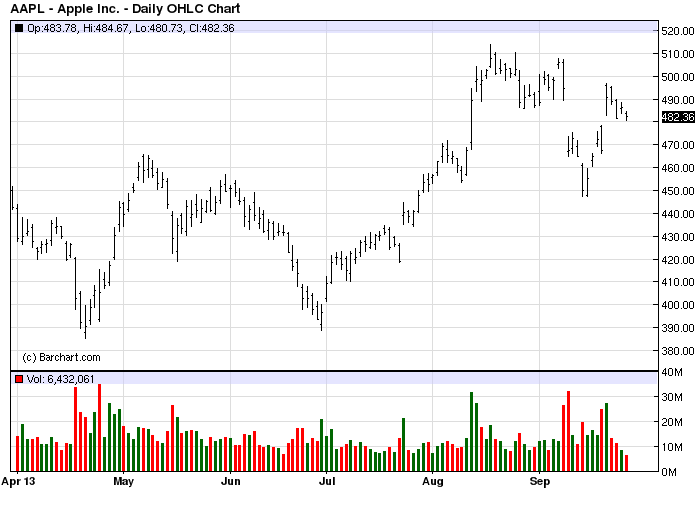Click the 470.00 price axis label
700x512 pixels.
tap(678, 145)
